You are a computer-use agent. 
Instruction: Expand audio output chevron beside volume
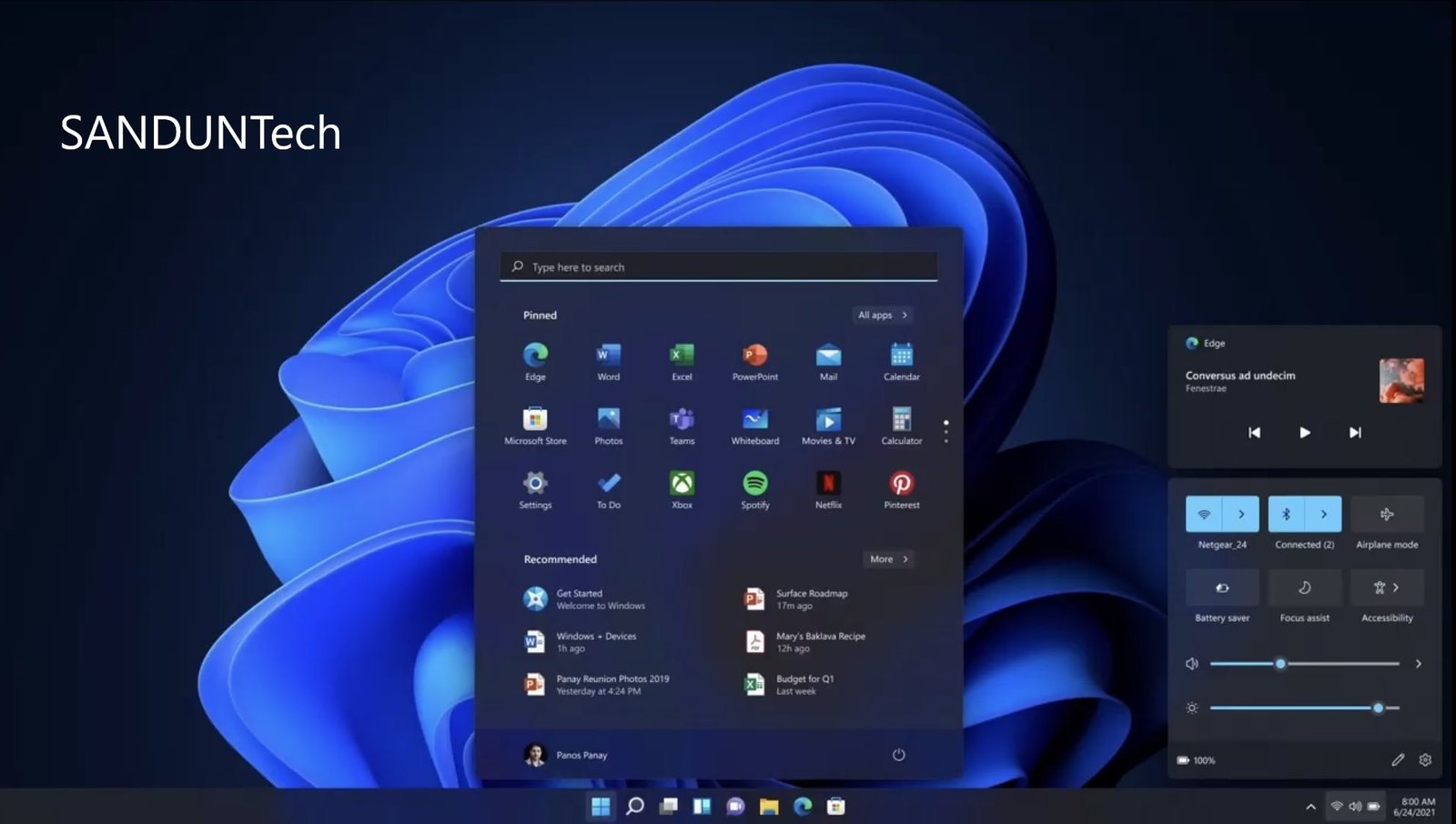[1418, 664]
